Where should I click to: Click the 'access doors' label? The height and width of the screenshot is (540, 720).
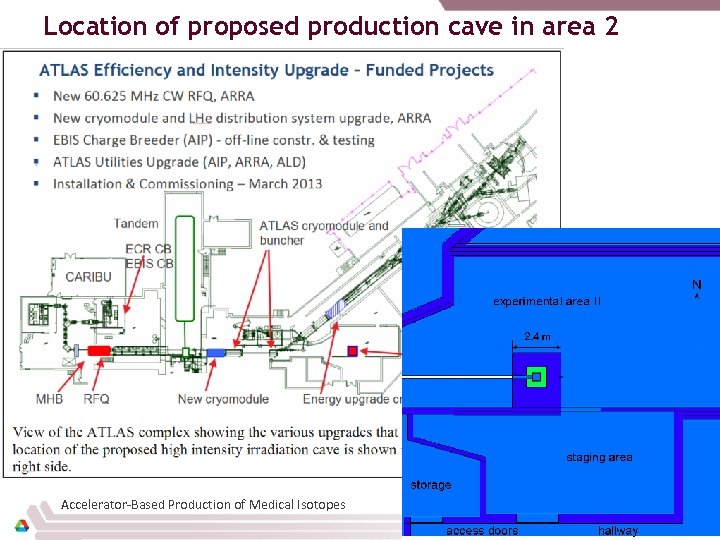coord(482,530)
